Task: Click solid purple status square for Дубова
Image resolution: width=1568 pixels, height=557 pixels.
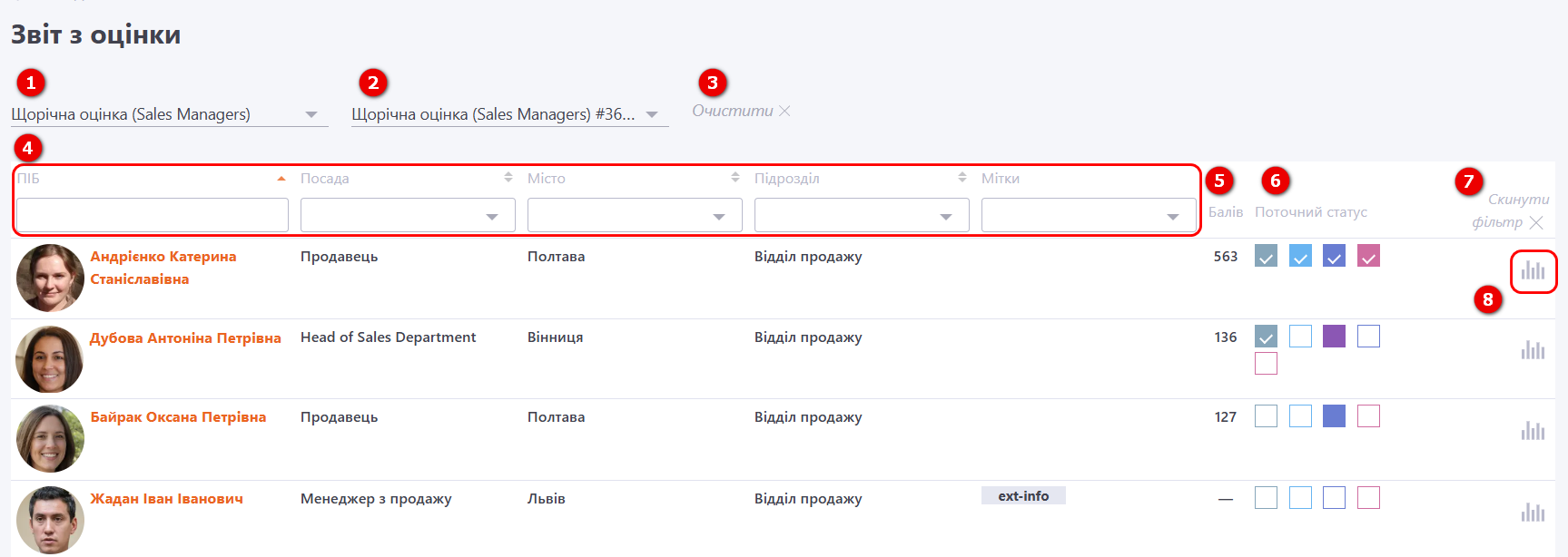Action: tap(1334, 337)
